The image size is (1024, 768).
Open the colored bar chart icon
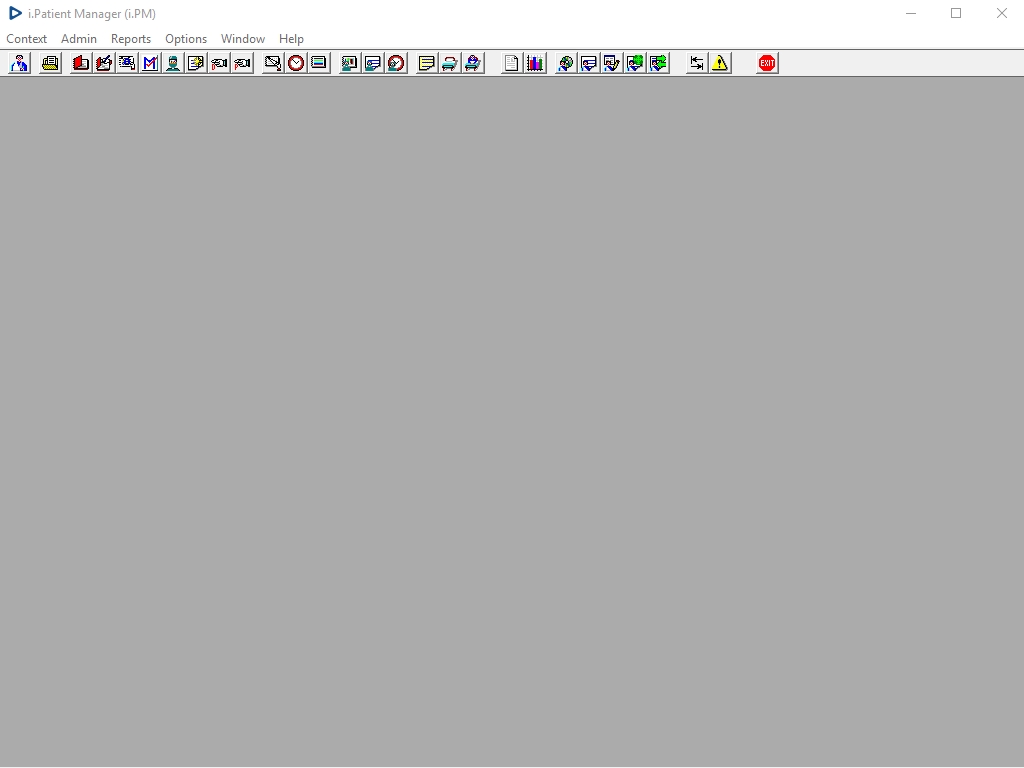535,63
